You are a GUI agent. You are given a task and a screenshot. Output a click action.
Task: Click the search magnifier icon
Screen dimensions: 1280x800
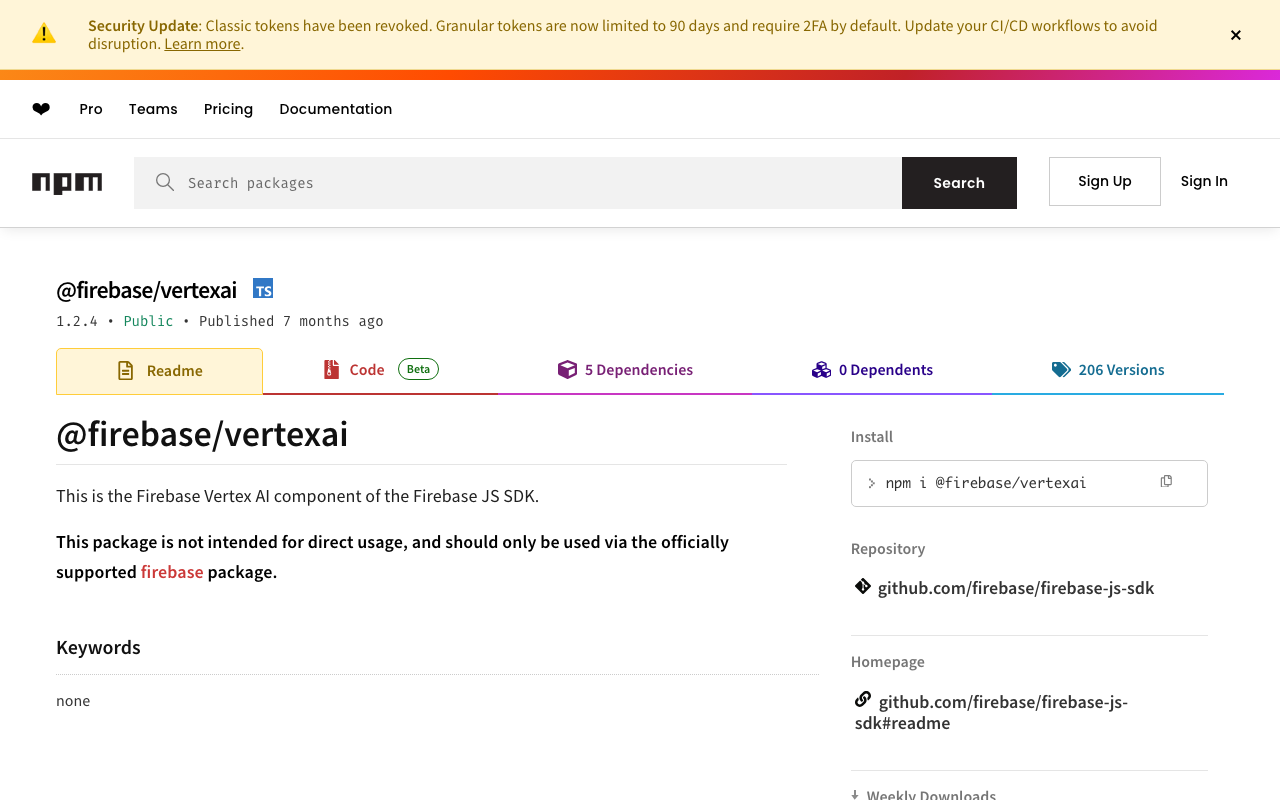(x=165, y=182)
